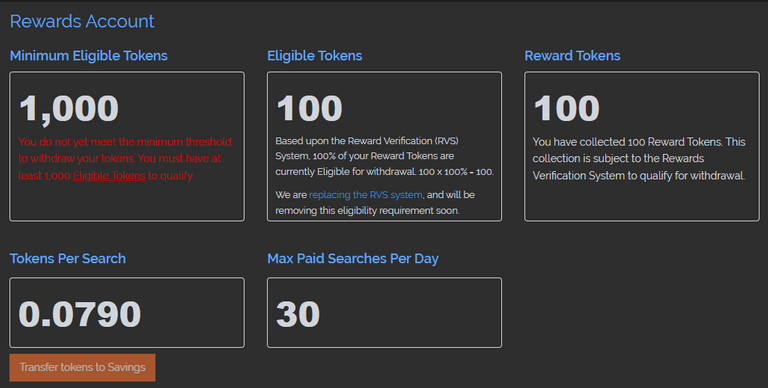Click the Reward Tokens section heading

pos(572,56)
